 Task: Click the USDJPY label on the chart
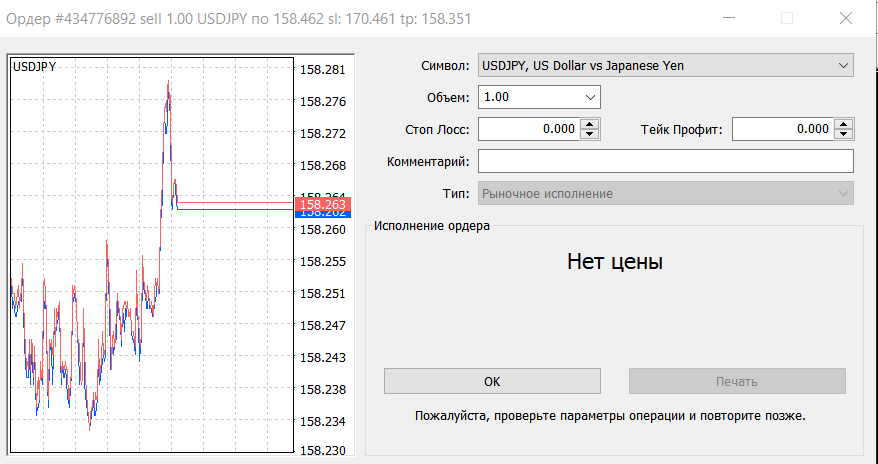point(34,67)
